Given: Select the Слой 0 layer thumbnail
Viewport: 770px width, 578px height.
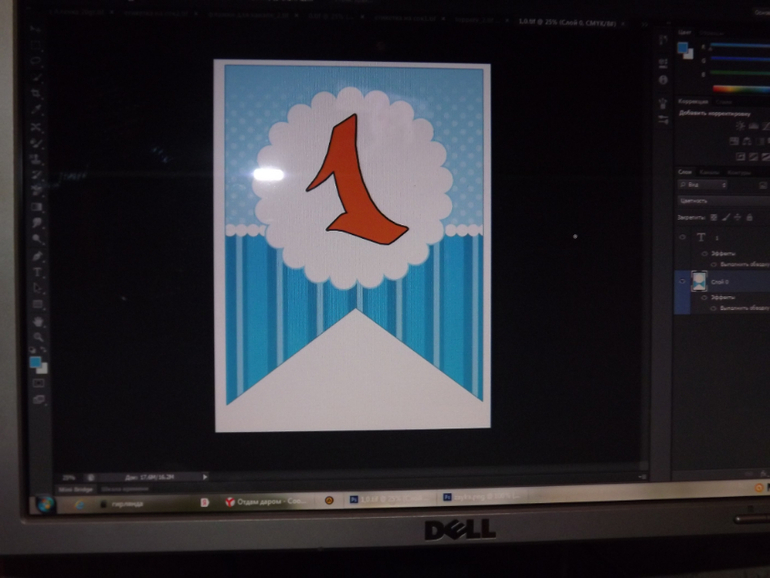Looking at the screenshot, I should pyautogui.click(x=699, y=283).
